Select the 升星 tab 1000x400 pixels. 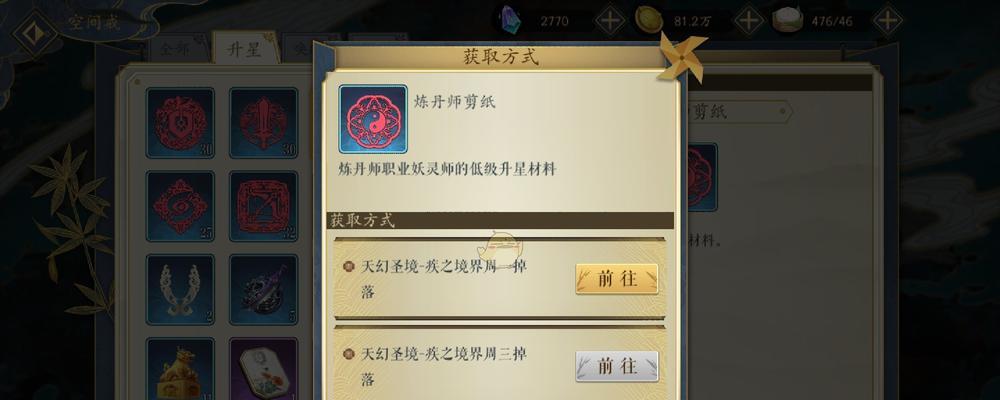pos(245,48)
